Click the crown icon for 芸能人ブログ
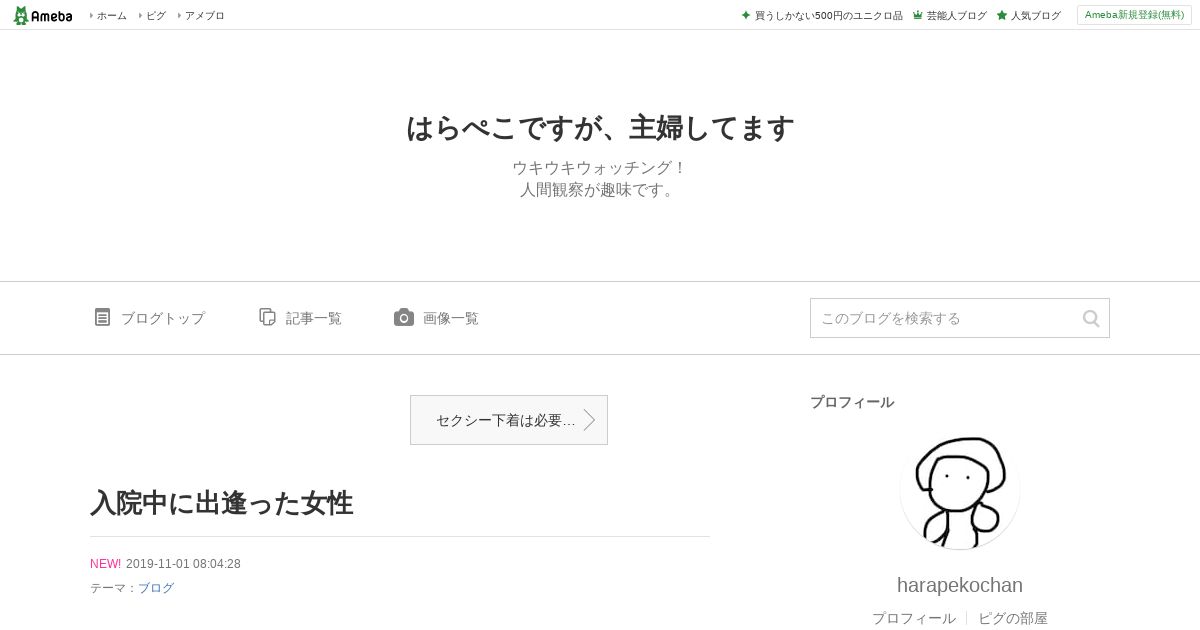The height and width of the screenshot is (630, 1200). tap(917, 15)
